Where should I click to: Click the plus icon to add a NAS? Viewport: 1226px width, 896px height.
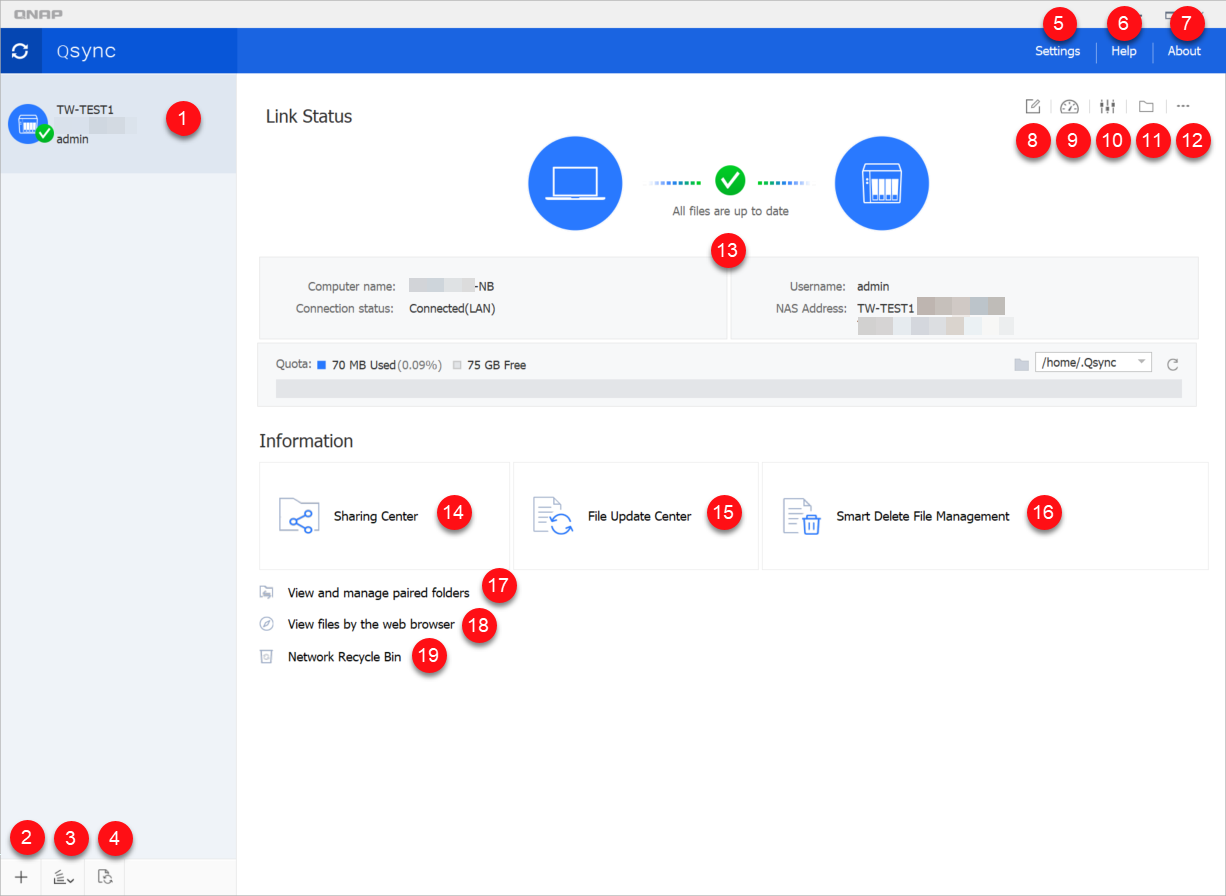(x=21, y=877)
